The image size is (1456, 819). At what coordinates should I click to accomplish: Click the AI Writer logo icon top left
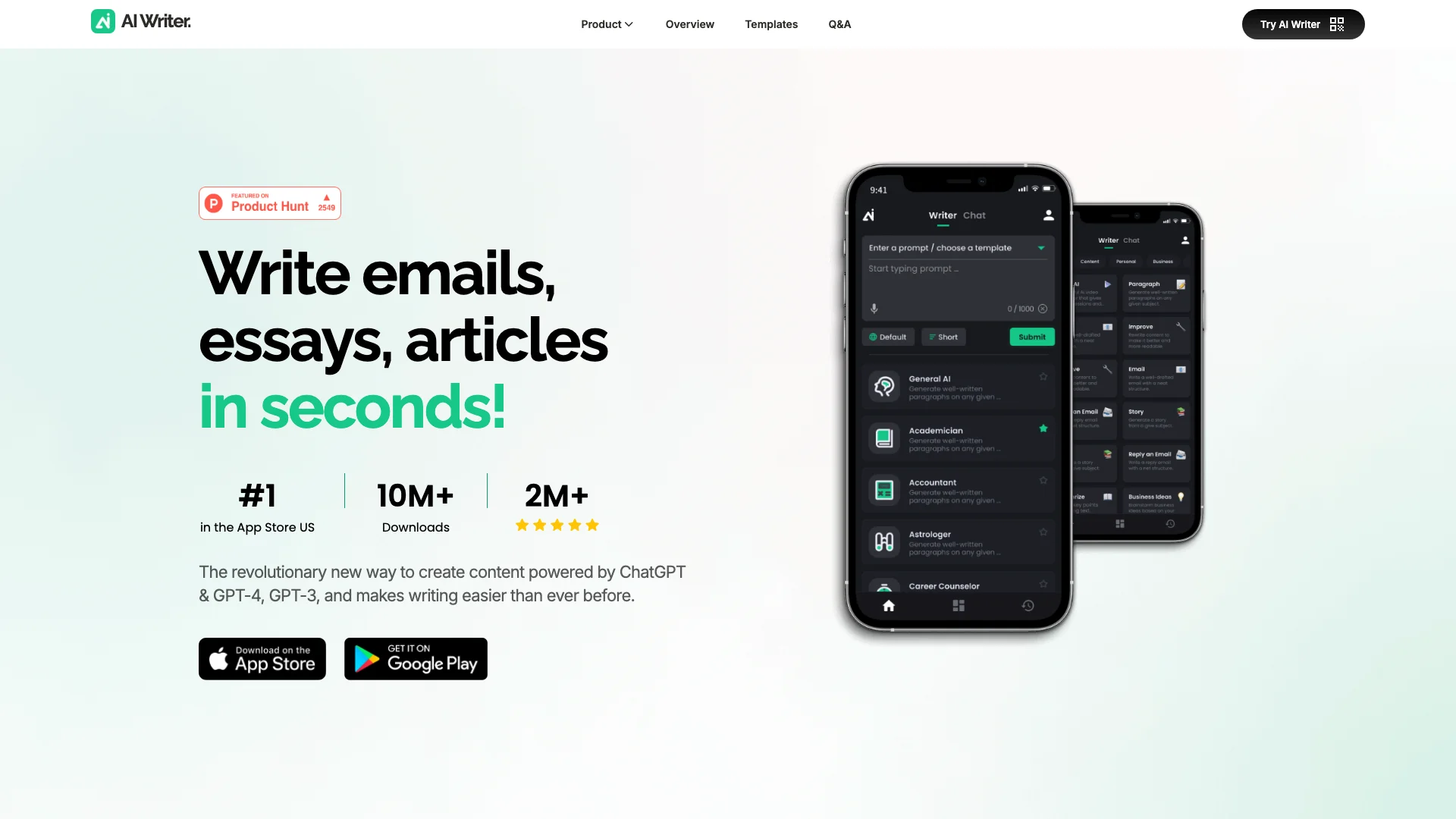coord(101,21)
